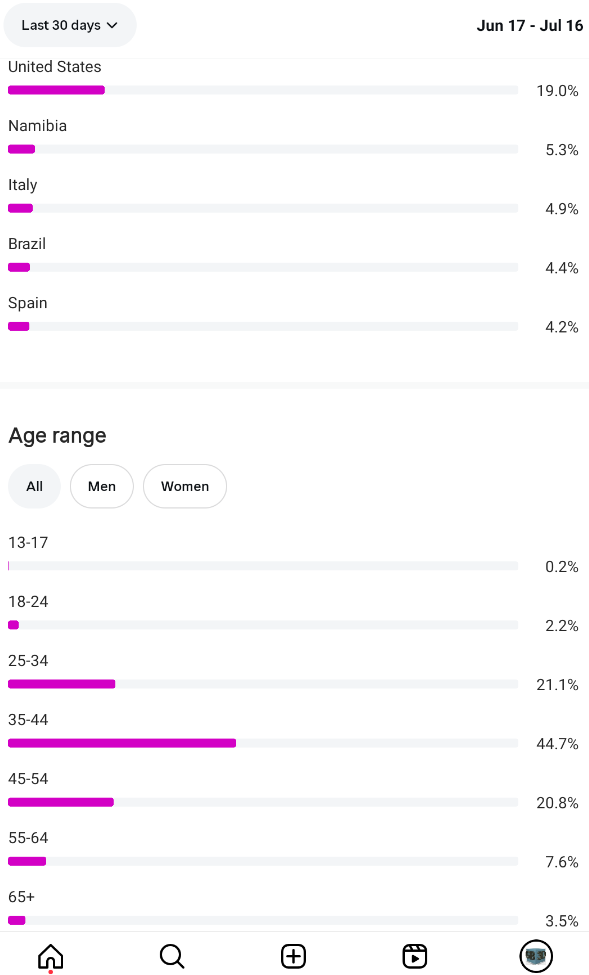This screenshot has height=975, width=589.
Task: Click the Spain percentage bar
Action: click(x=262, y=326)
